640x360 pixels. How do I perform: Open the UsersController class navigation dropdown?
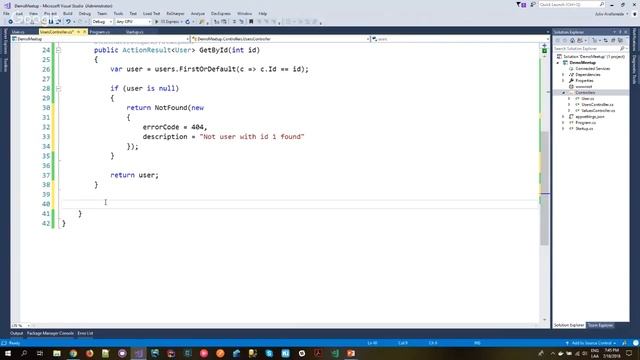pyautogui.click(x=280, y=39)
